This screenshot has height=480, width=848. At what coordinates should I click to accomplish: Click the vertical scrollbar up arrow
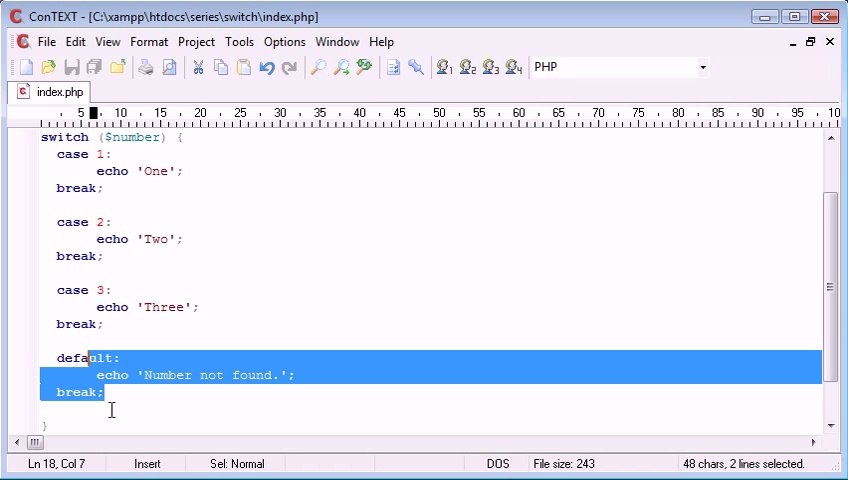coord(831,138)
